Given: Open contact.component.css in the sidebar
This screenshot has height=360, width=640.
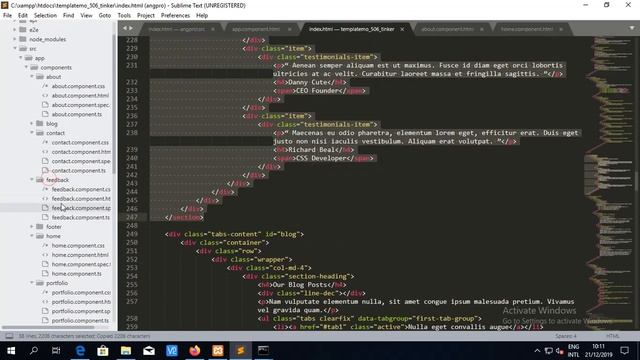Looking at the screenshot, I should 80,142.
